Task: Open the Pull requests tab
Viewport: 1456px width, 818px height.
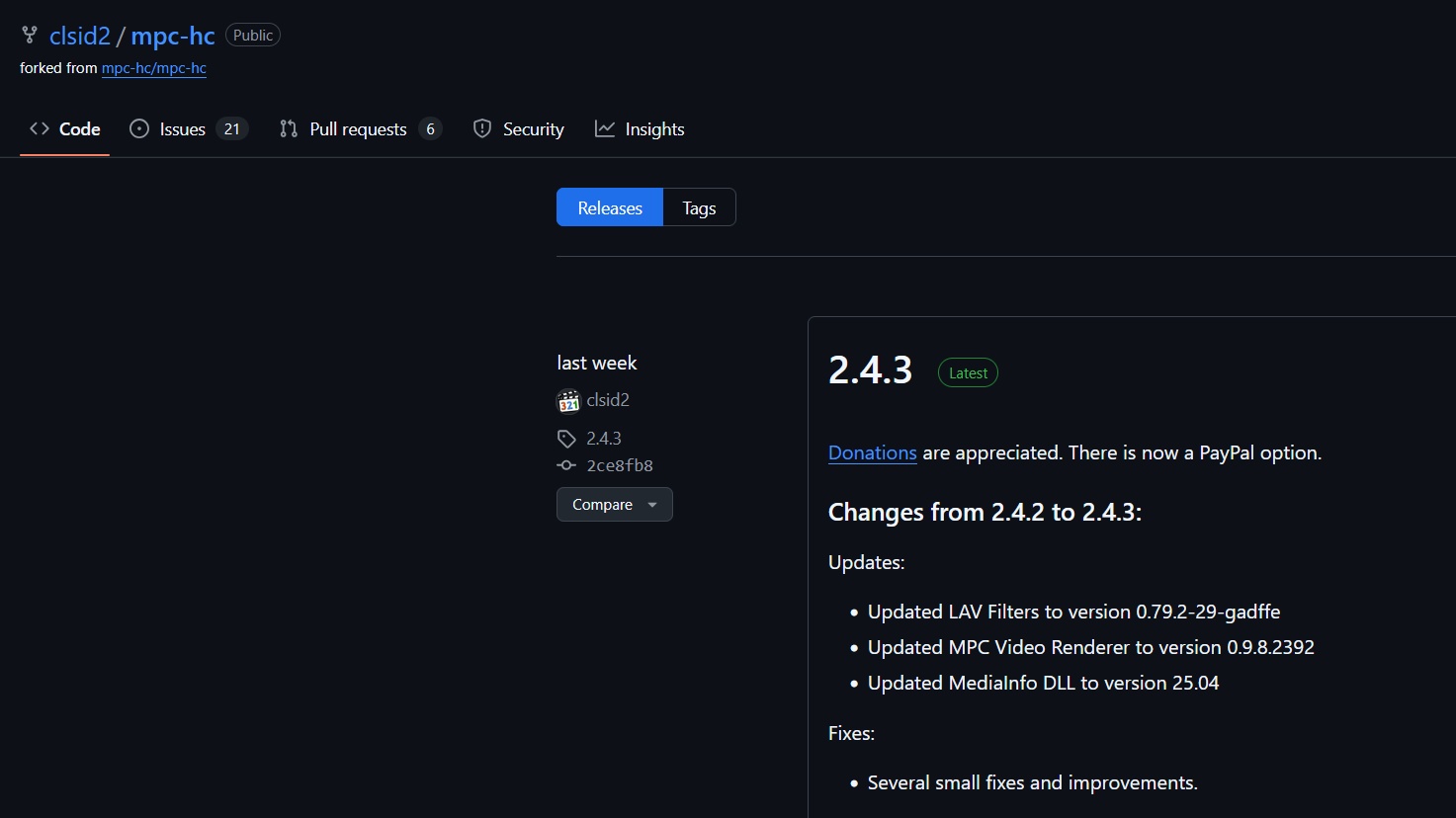Action: click(x=360, y=129)
